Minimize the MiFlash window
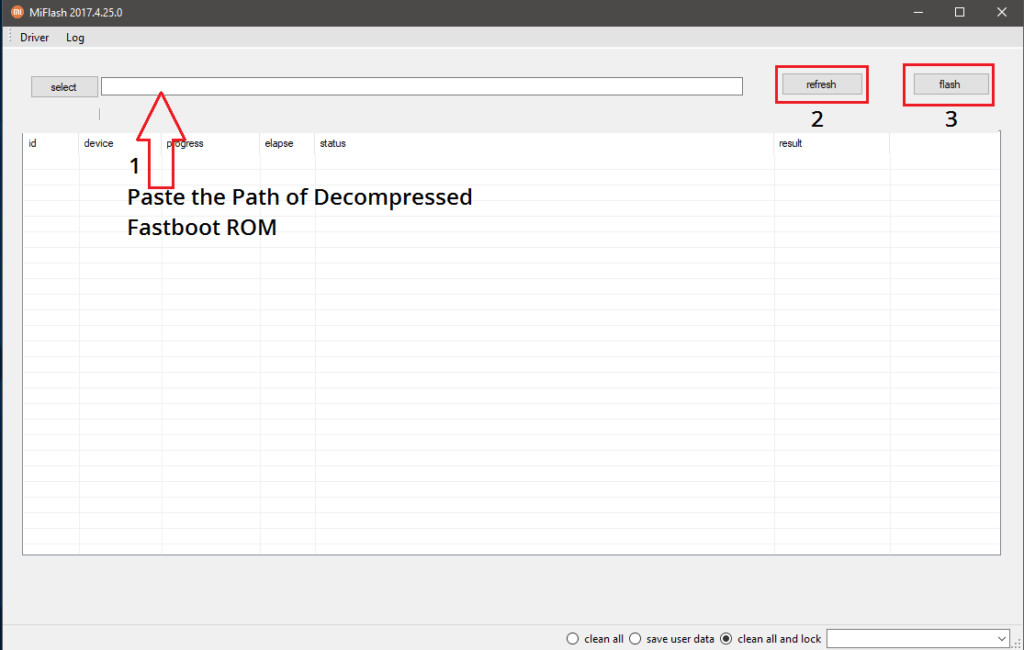 [918, 12]
